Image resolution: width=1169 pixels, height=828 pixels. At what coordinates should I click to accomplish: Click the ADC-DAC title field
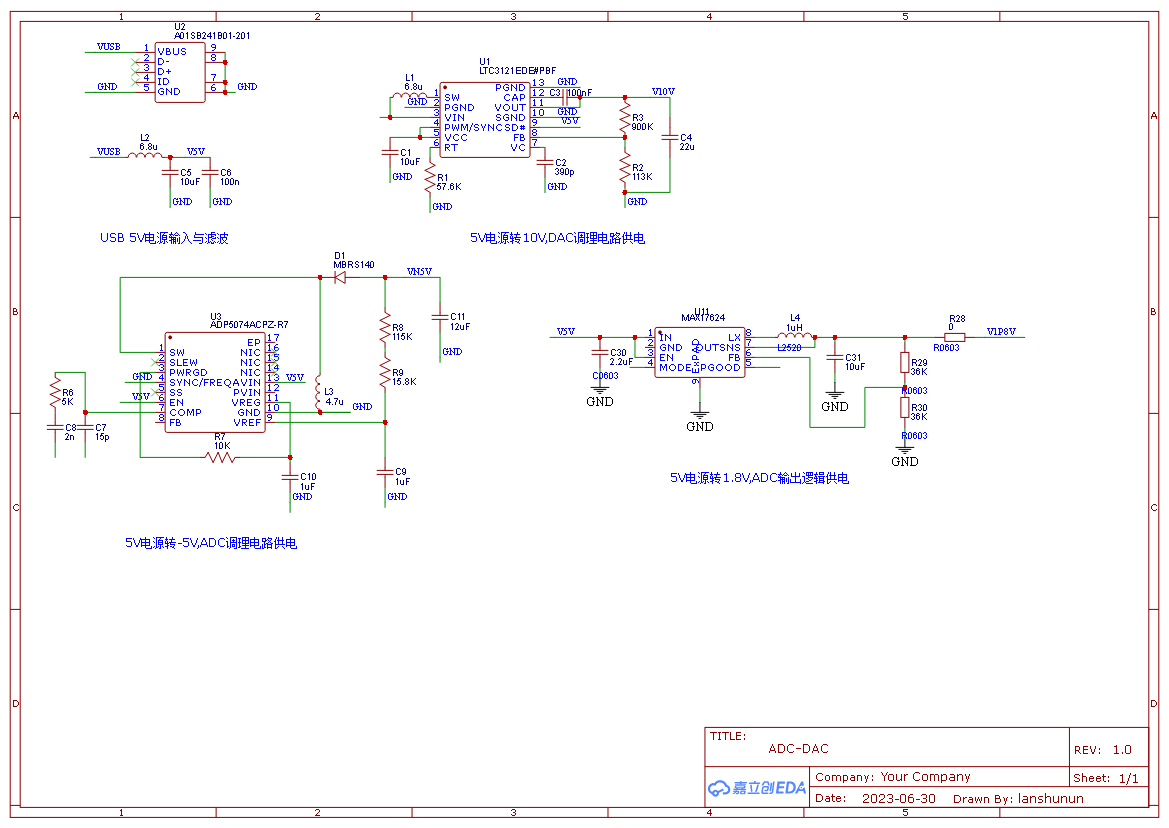pos(798,749)
